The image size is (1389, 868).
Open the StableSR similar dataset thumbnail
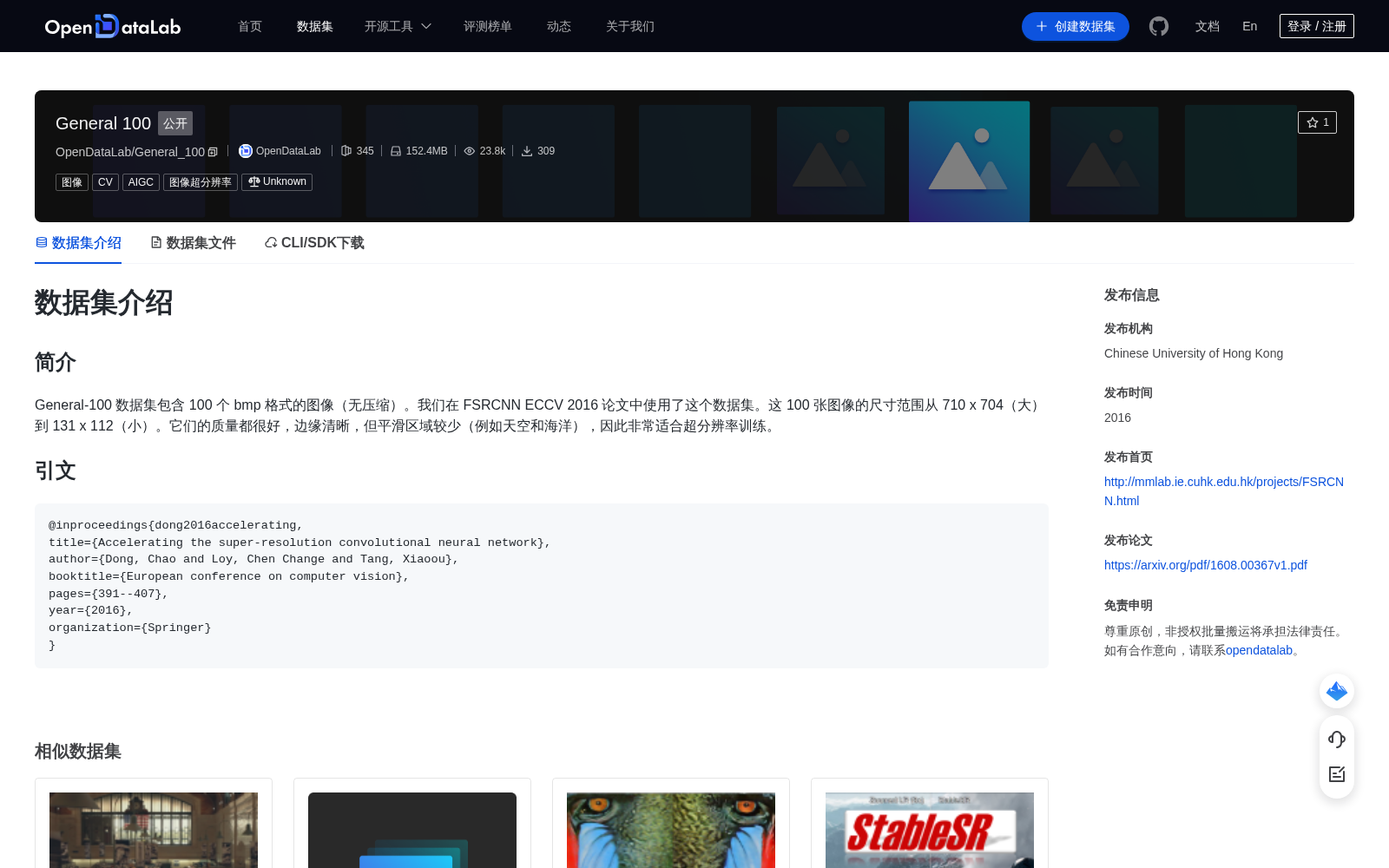pyautogui.click(x=930, y=830)
